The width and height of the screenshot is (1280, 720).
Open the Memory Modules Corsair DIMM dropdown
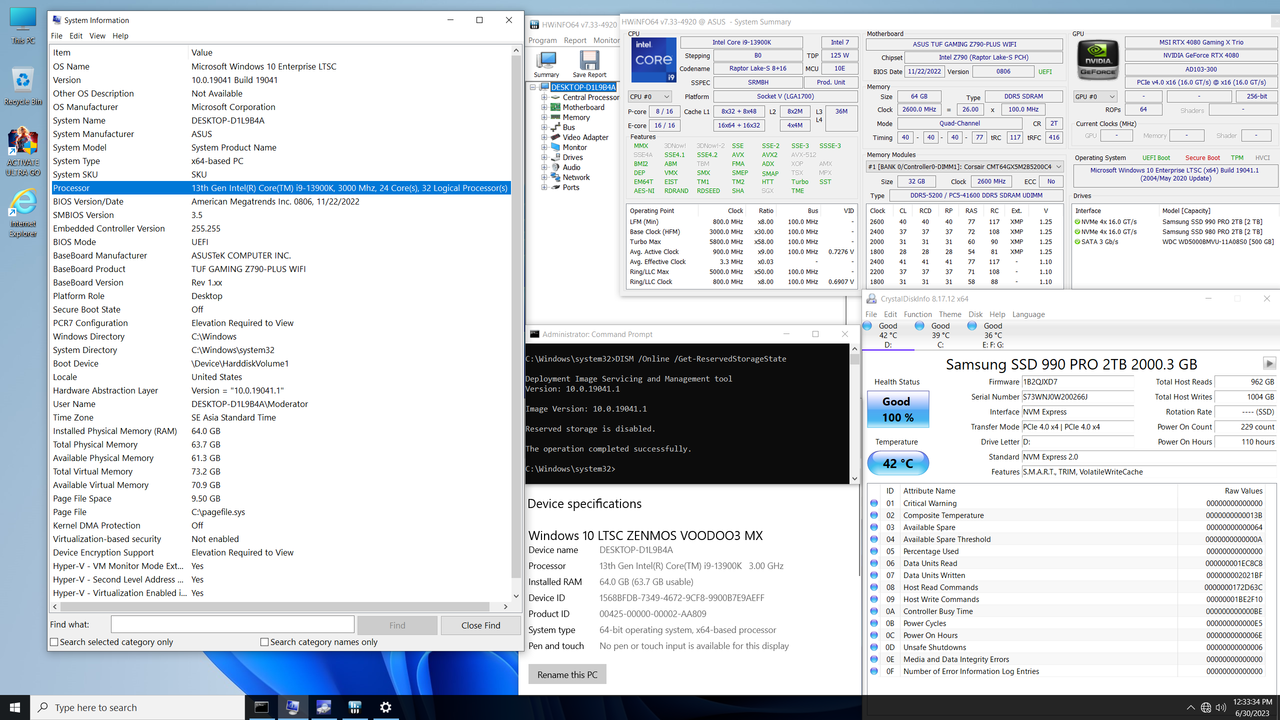pos(966,167)
